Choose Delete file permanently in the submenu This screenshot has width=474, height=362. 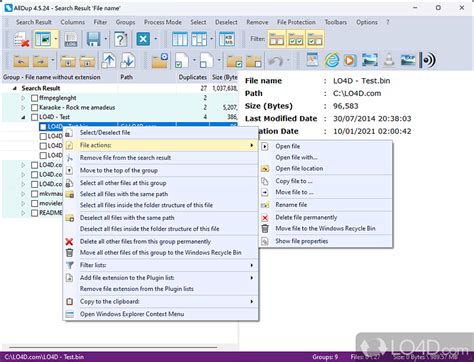click(326, 218)
